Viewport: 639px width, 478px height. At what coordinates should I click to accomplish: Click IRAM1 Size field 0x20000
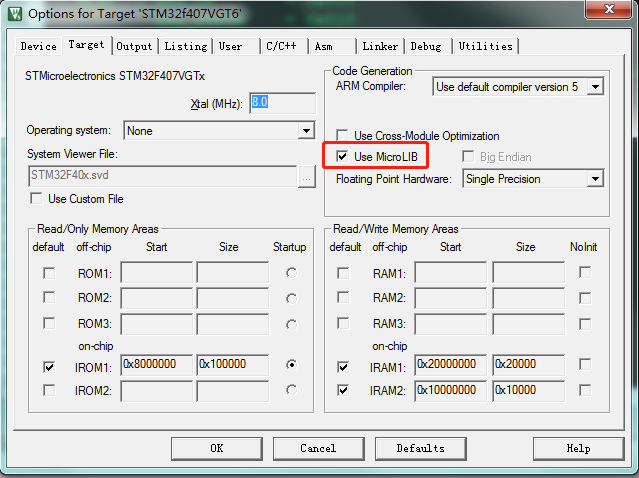coord(528,365)
